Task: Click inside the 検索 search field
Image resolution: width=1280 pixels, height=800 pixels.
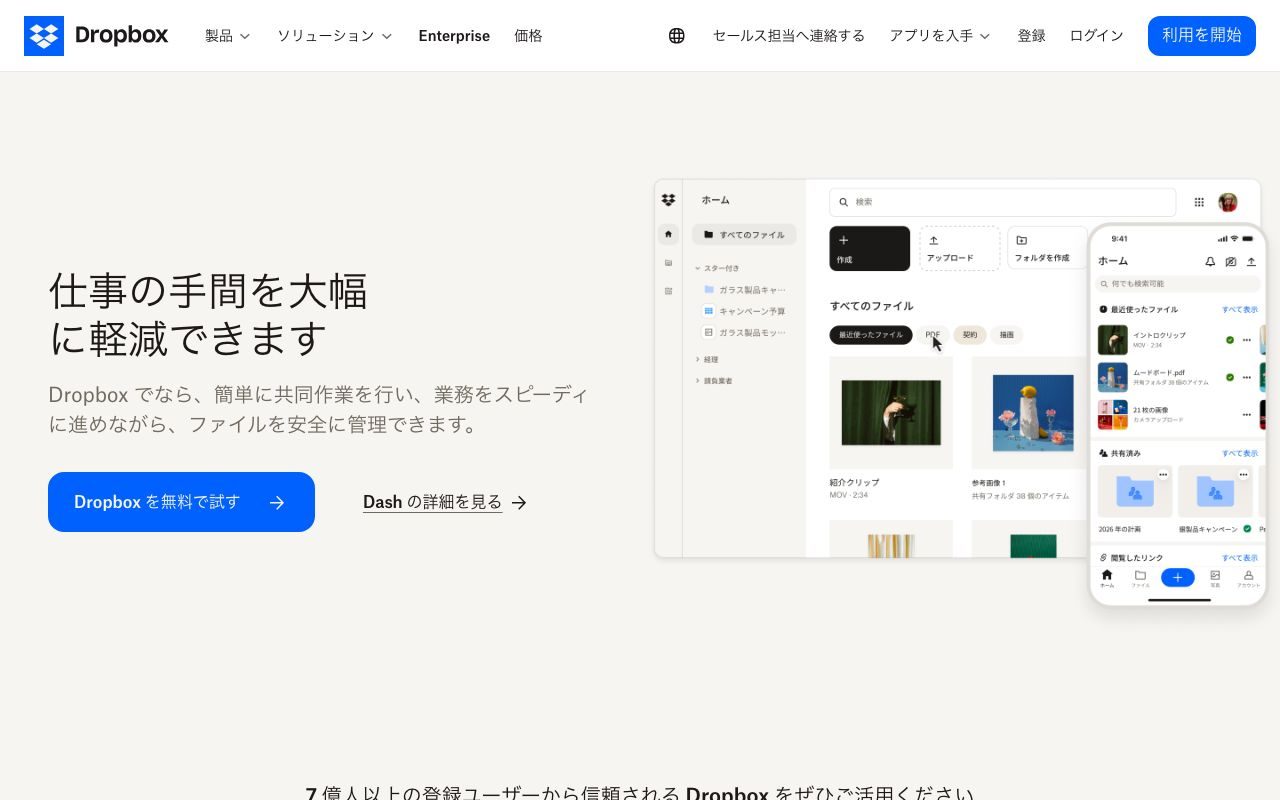Action: coord(1000,202)
